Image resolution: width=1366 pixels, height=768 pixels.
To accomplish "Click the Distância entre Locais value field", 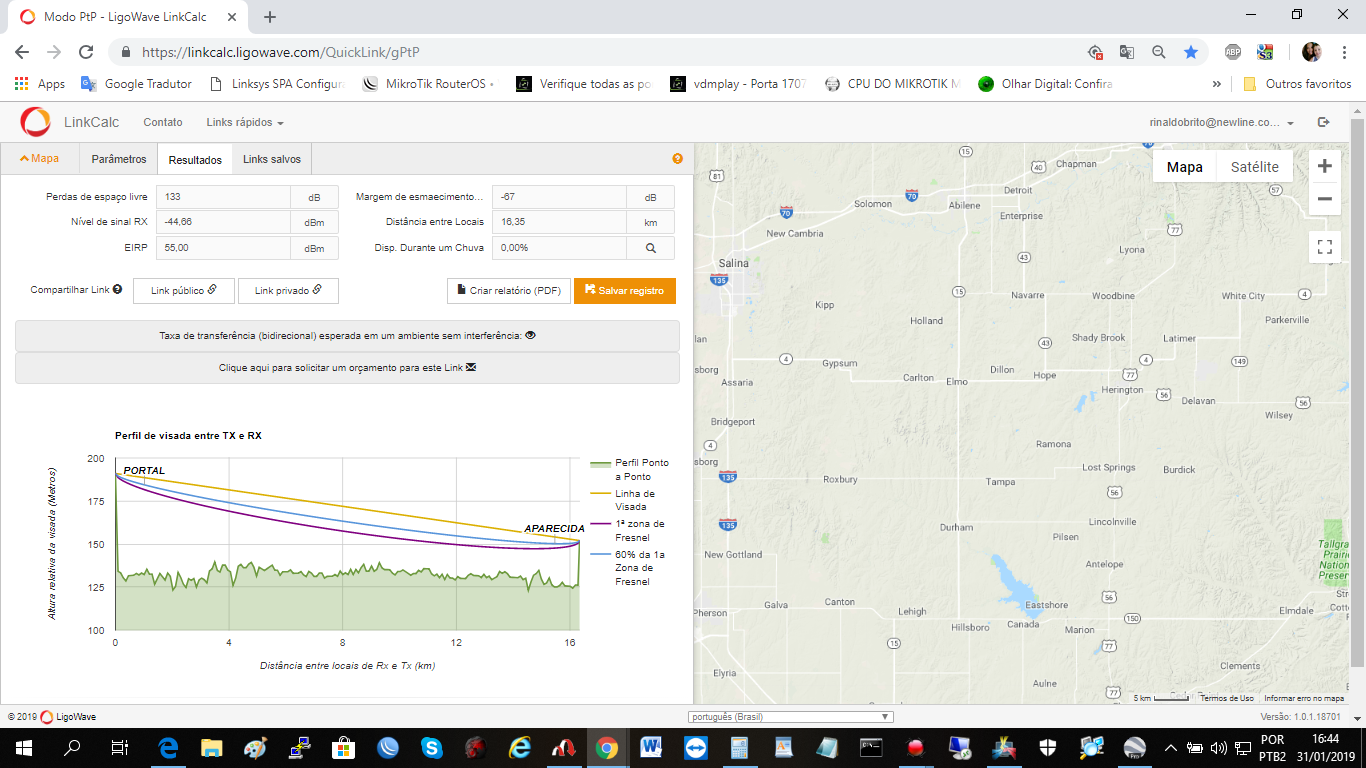I will [x=560, y=222].
